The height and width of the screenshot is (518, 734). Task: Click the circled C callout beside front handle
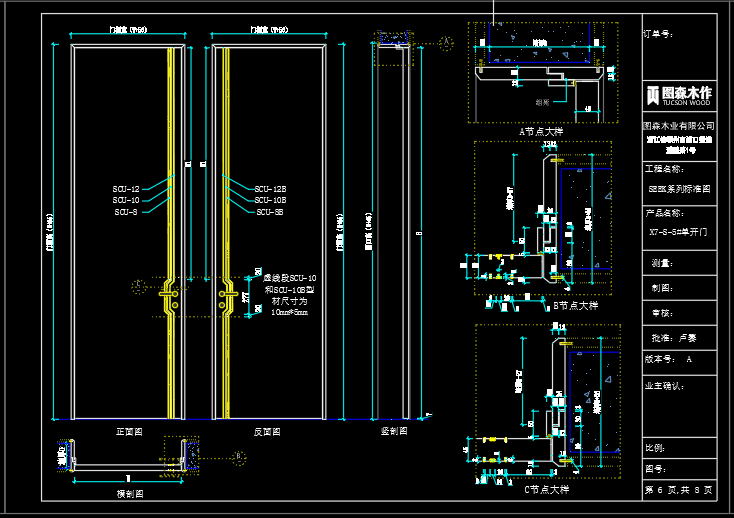[138, 287]
